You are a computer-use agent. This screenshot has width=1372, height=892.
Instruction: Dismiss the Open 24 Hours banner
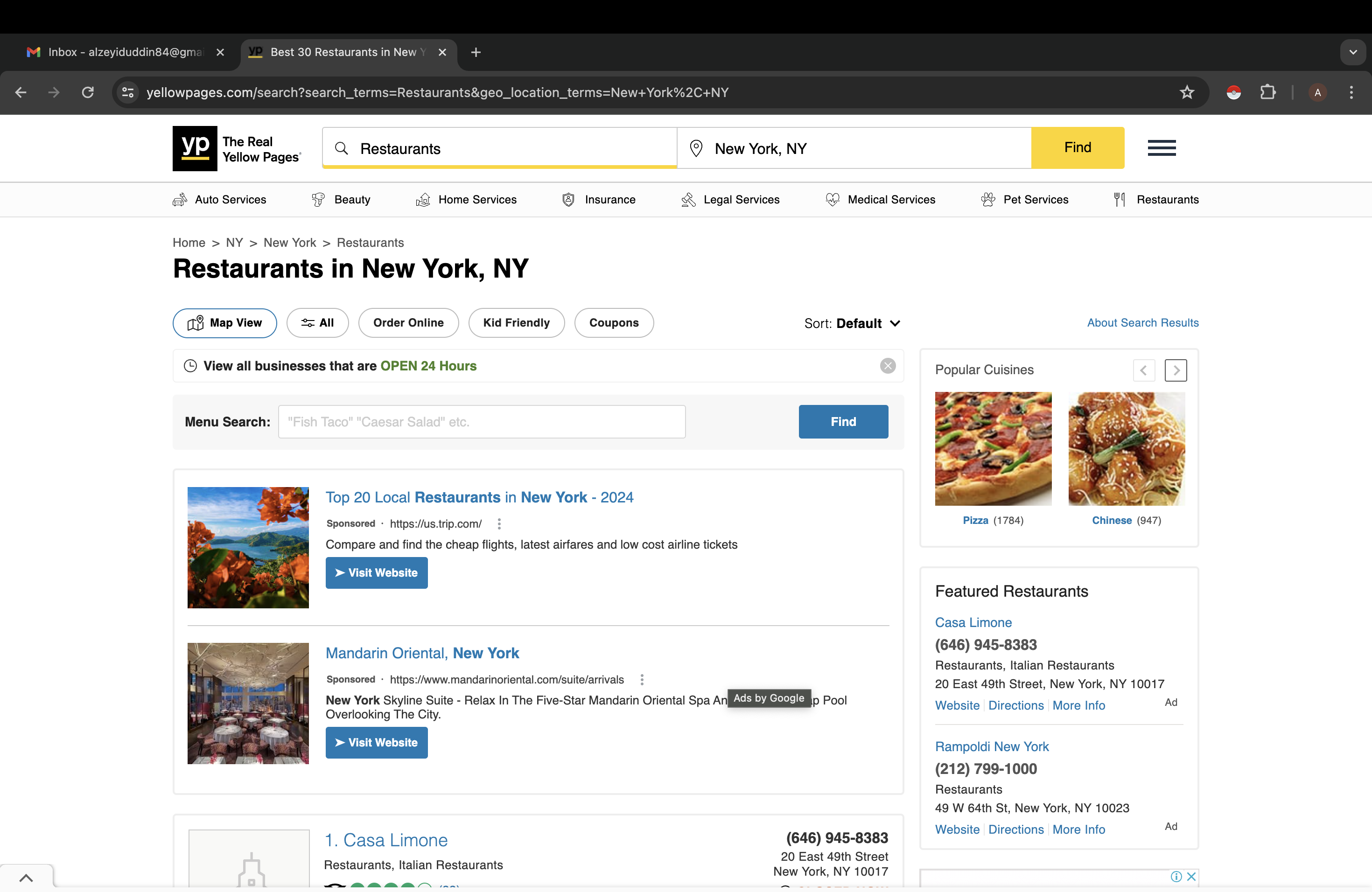[x=887, y=365]
